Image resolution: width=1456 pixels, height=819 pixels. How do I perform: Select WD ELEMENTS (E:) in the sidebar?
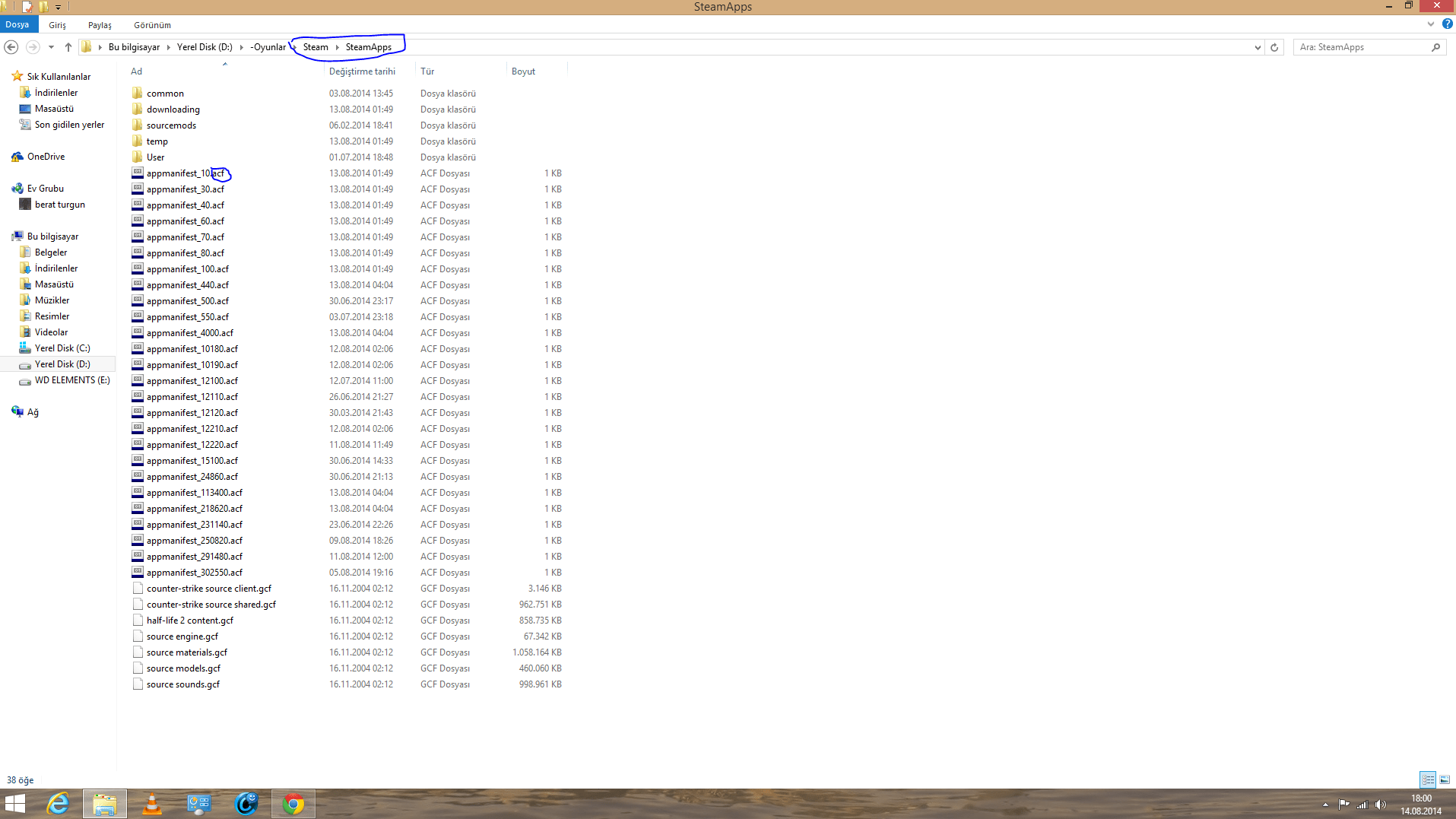coord(72,380)
